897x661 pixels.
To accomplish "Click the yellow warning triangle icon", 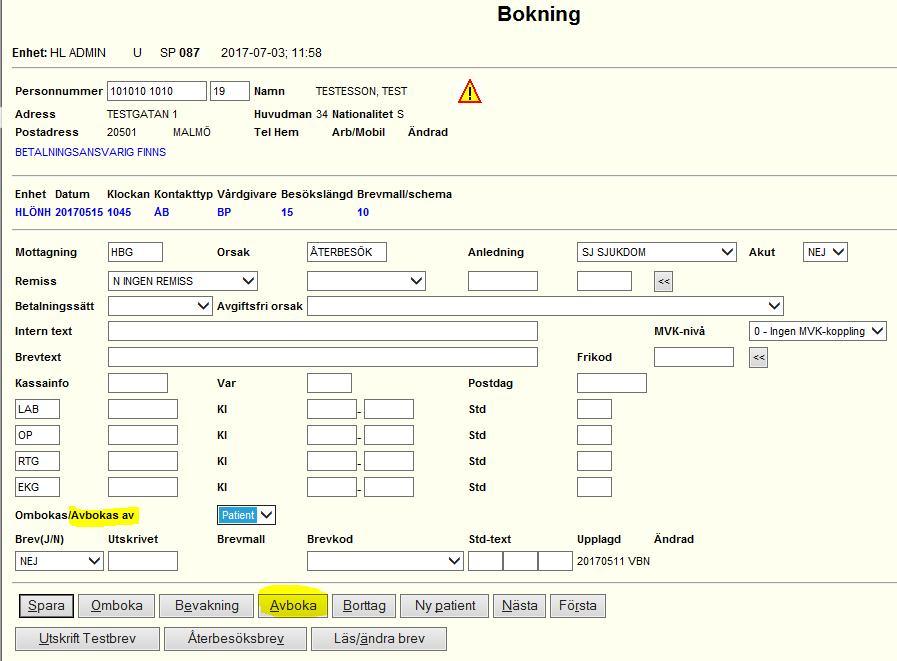I will pyautogui.click(x=470, y=92).
